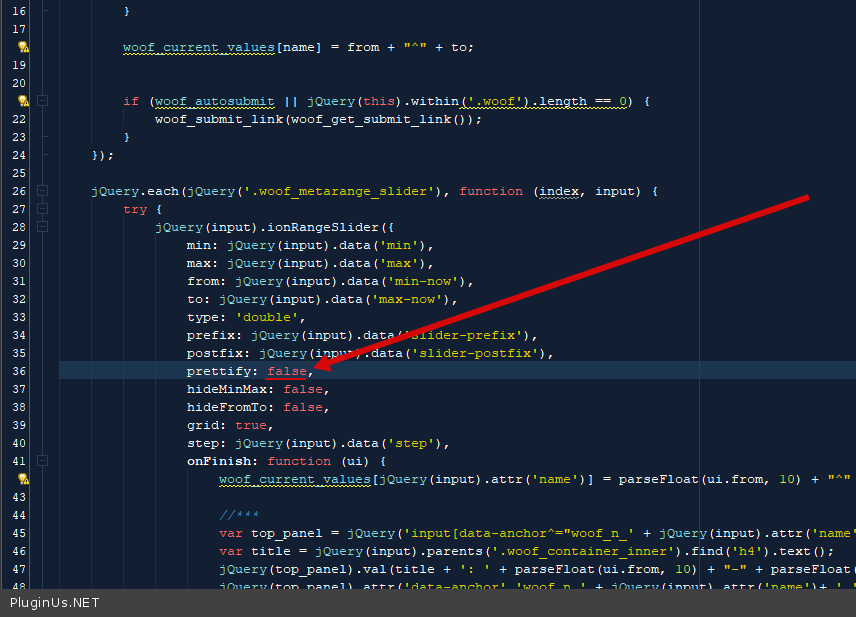The height and width of the screenshot is (617, 856).
Task: Collapse the jQuery.each block at line 26
Action: 43,191
